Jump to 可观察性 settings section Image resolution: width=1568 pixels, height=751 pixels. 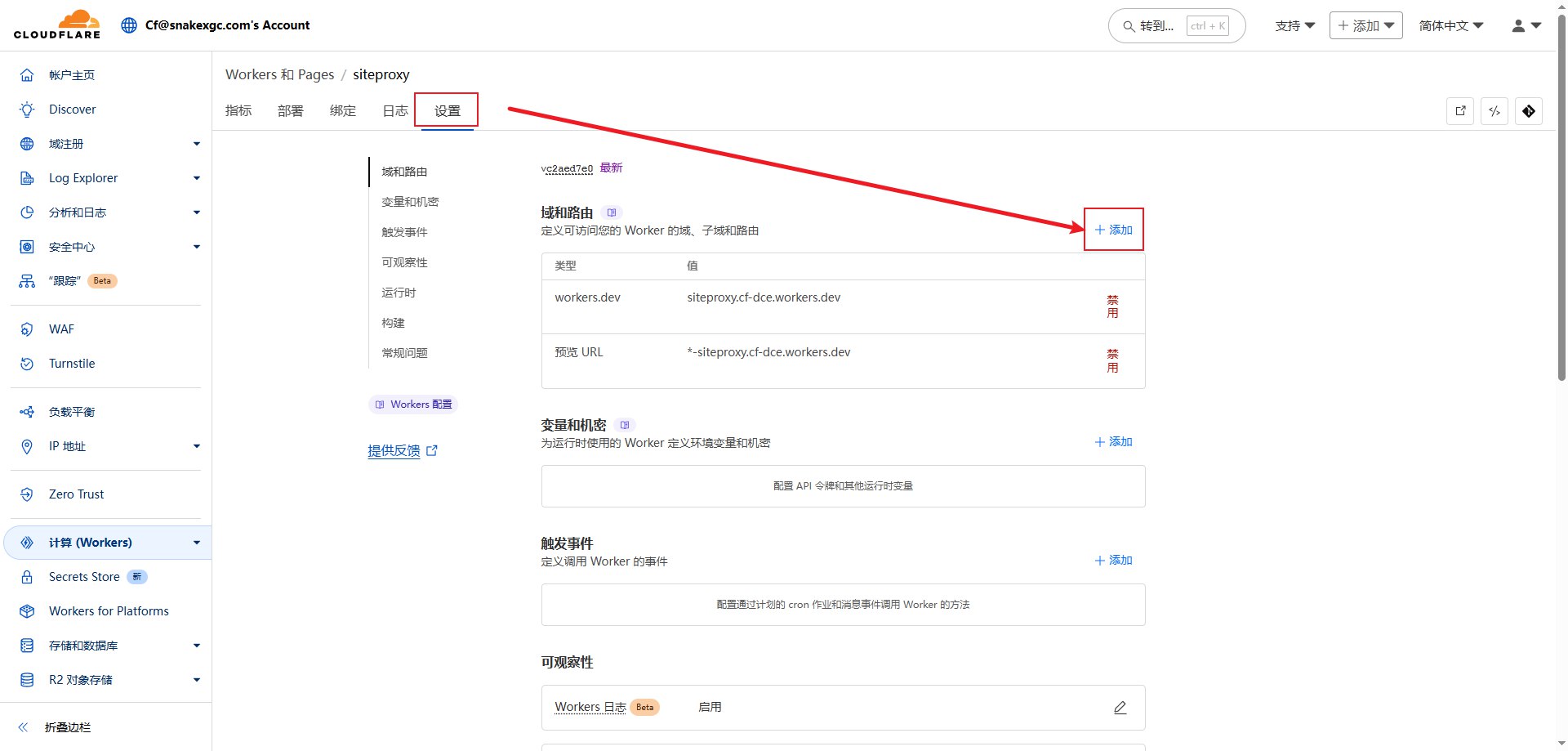(x=404, y=262)
